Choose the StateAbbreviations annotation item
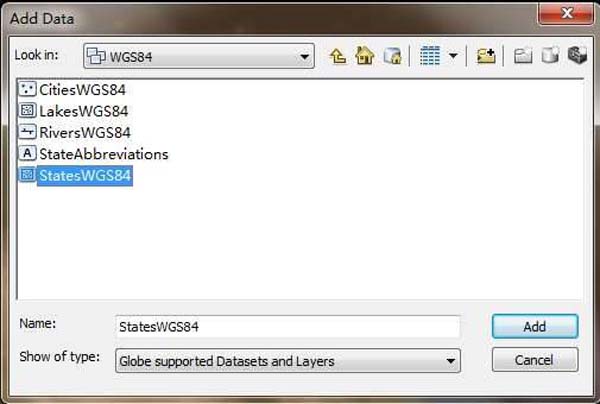The image size is (600, 404). (93, 154)
